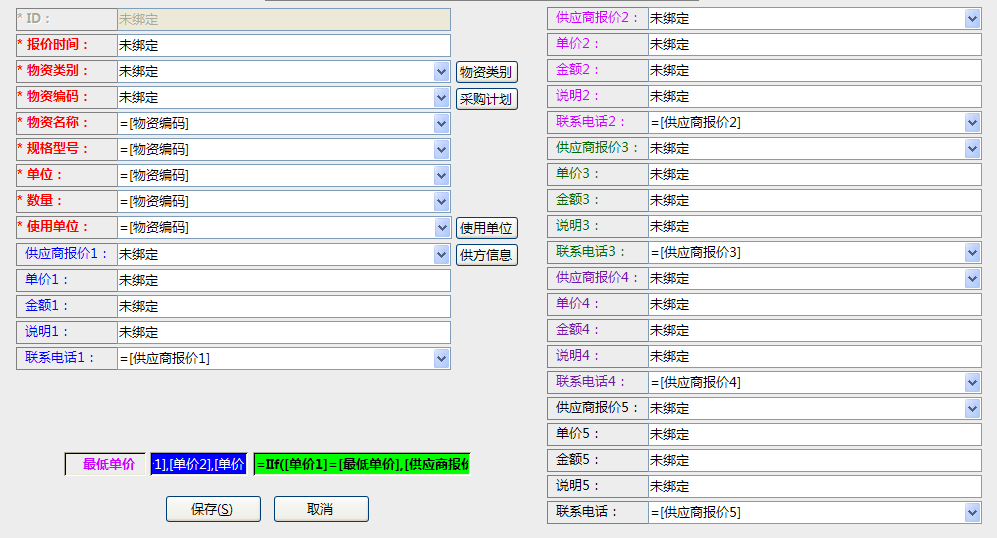The width and height of the screenshot is (997, 538).
Task: Expand the 使用单位 dropdown arrow
Action: (x=441, y=228)
